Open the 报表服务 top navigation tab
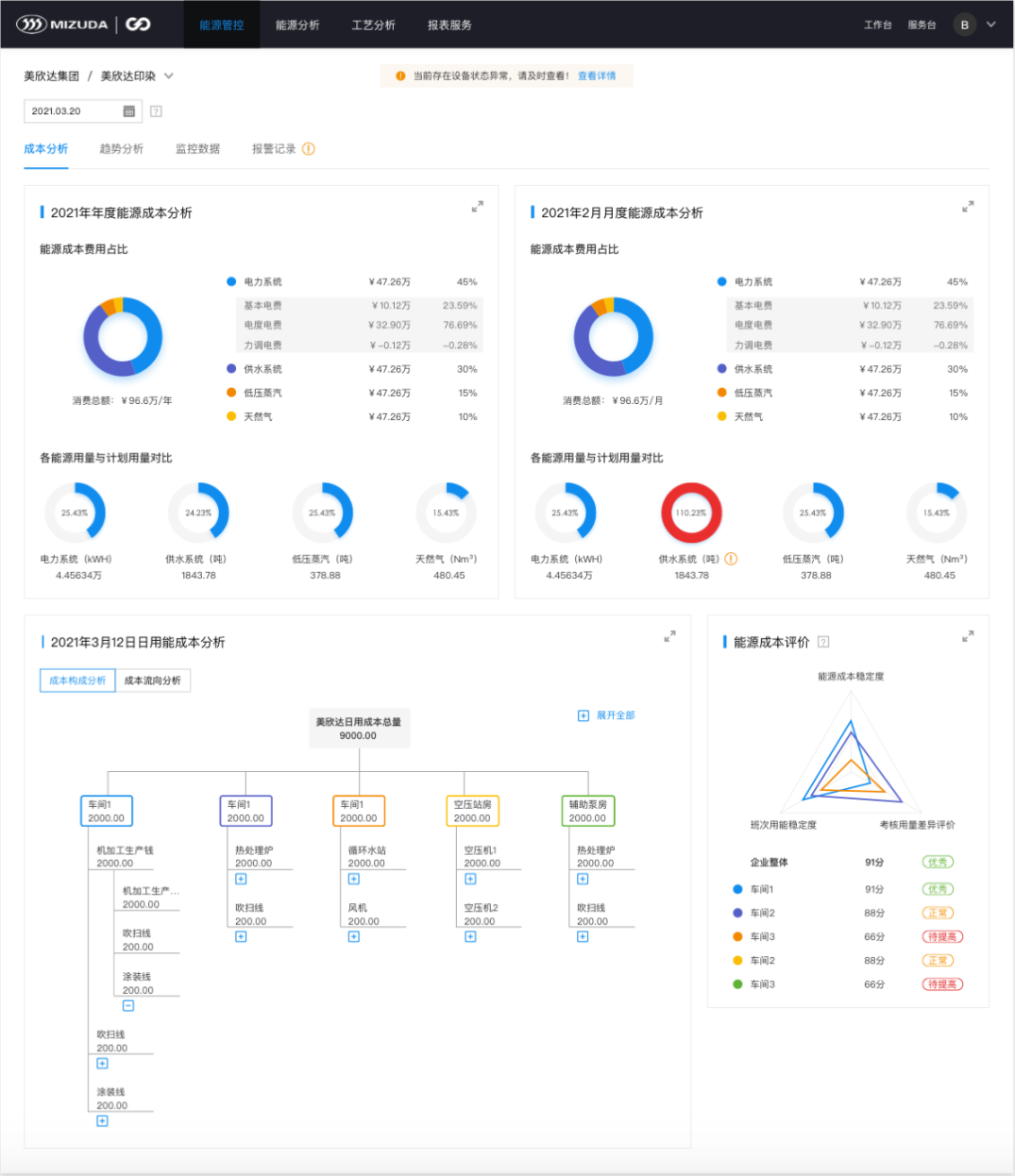This screenshot has width=1015, height=1176. coord(449,25)
